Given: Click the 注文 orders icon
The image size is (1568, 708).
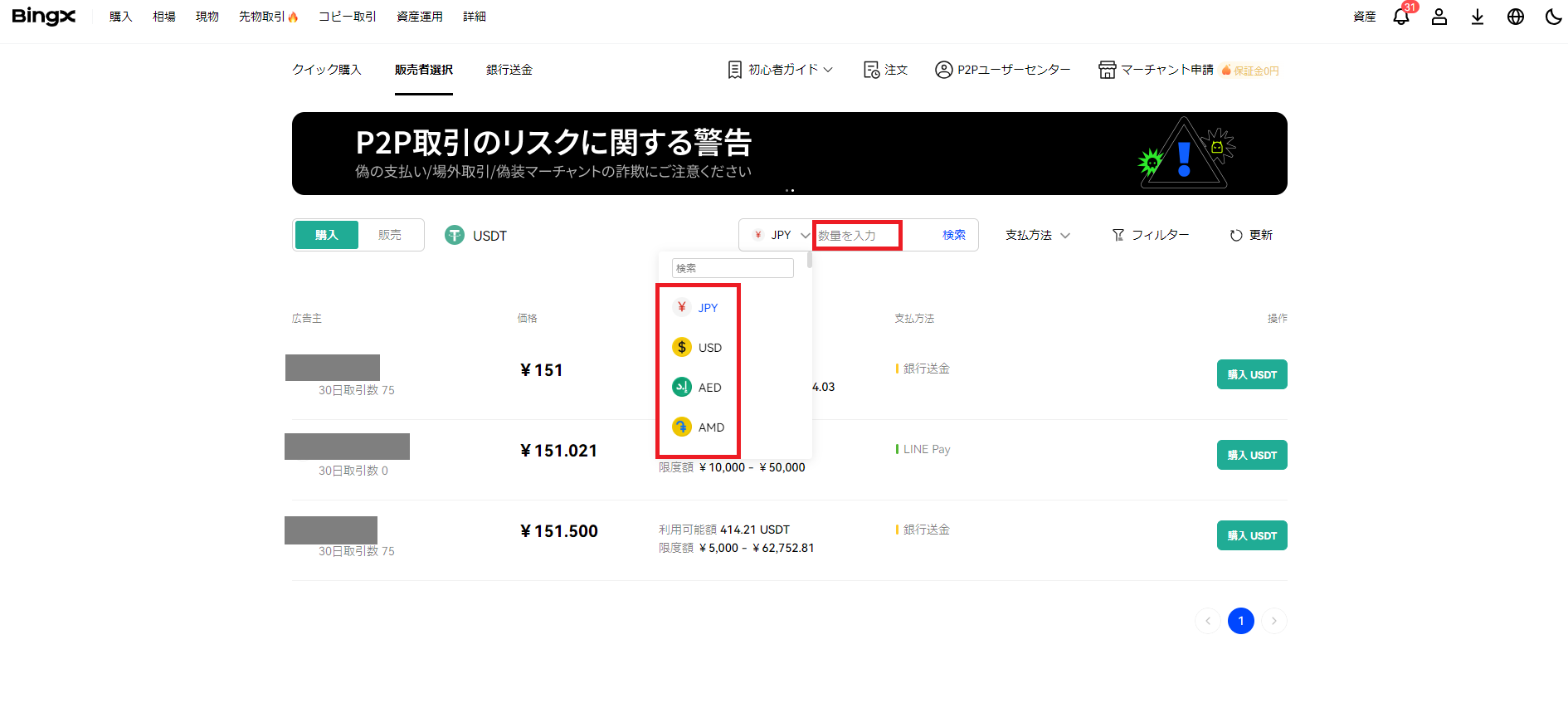Looking at the screenshot, I should [x=871, y=70].
